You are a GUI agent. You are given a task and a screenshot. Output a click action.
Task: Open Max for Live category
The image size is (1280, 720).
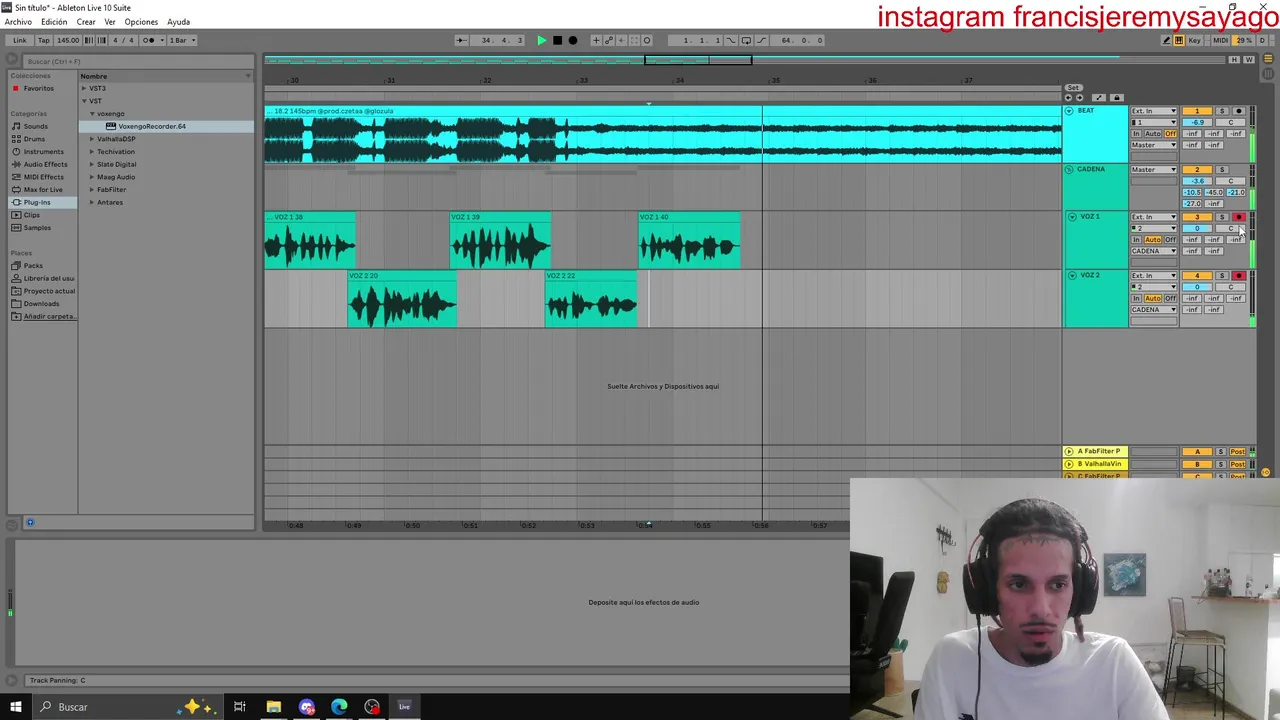(42, 189)
